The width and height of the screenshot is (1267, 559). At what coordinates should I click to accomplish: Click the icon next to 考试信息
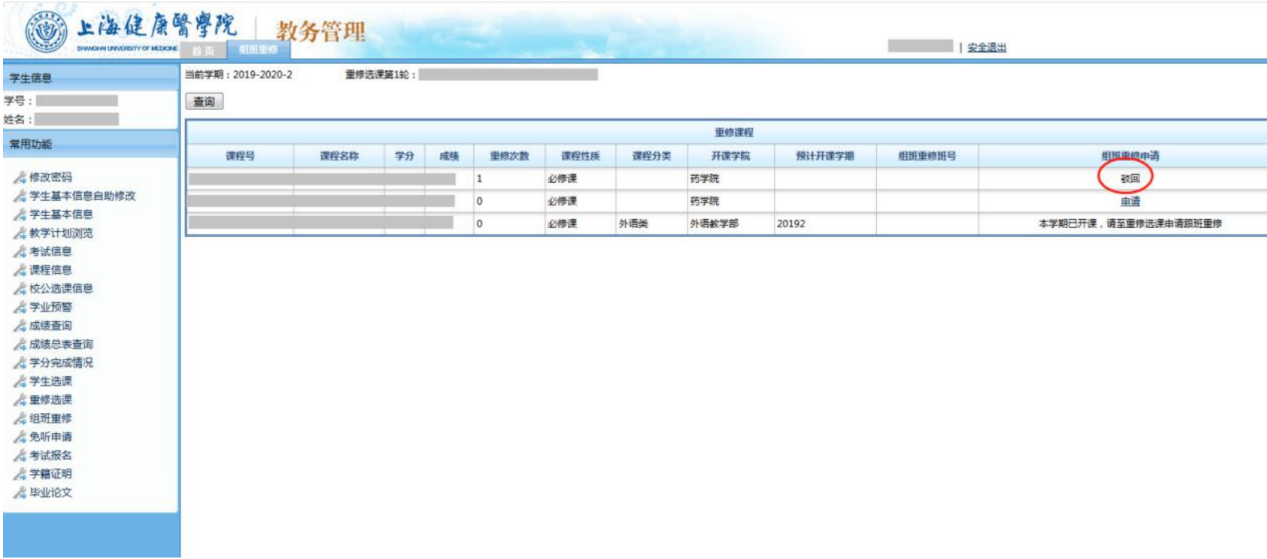(x=18, y=252)
